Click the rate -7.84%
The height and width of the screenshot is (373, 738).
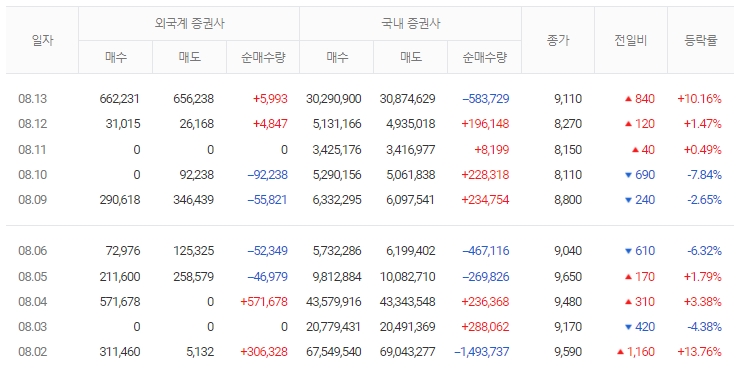(704, 175)
